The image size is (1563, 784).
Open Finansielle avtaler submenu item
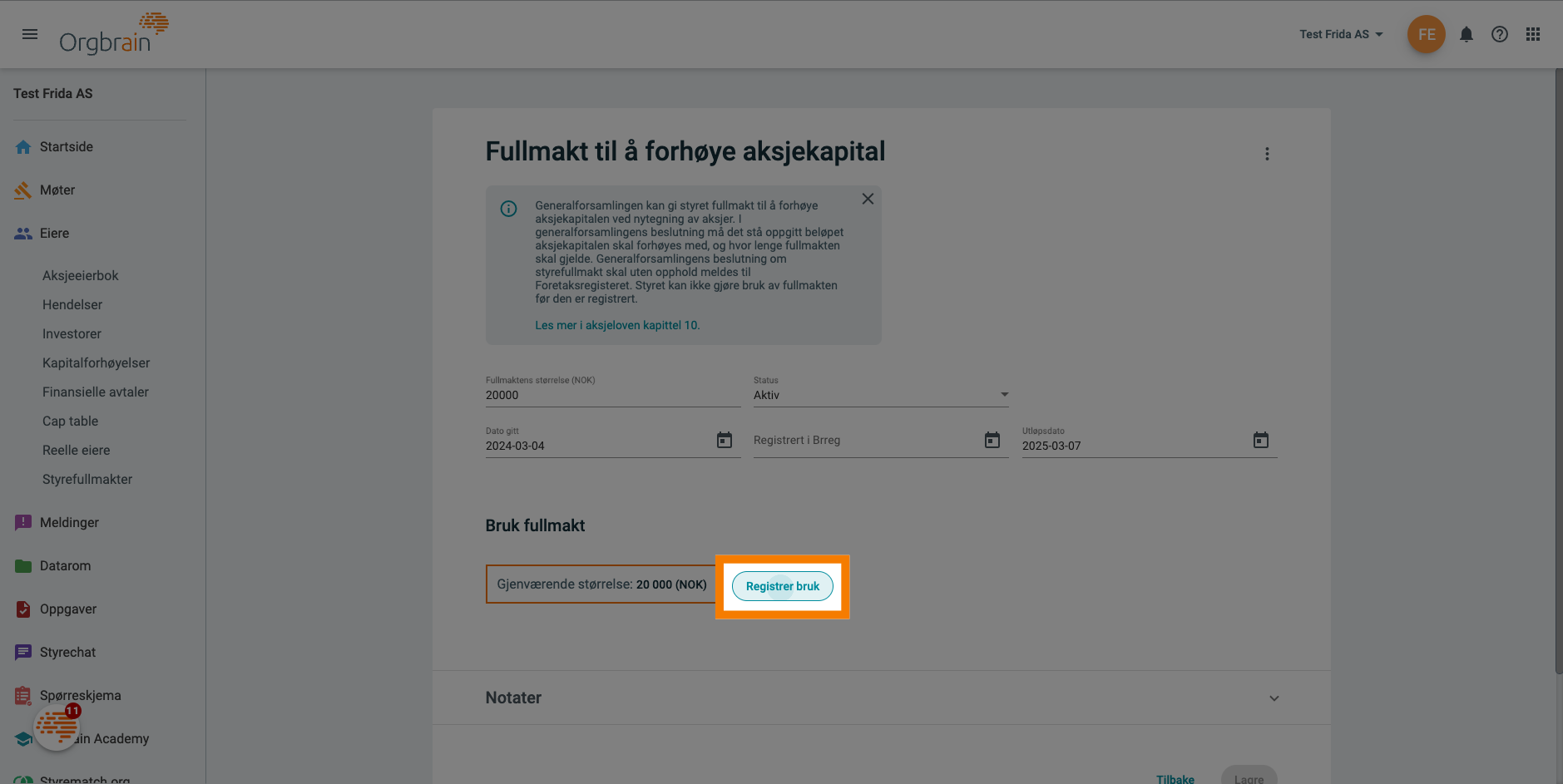point(96,392)
